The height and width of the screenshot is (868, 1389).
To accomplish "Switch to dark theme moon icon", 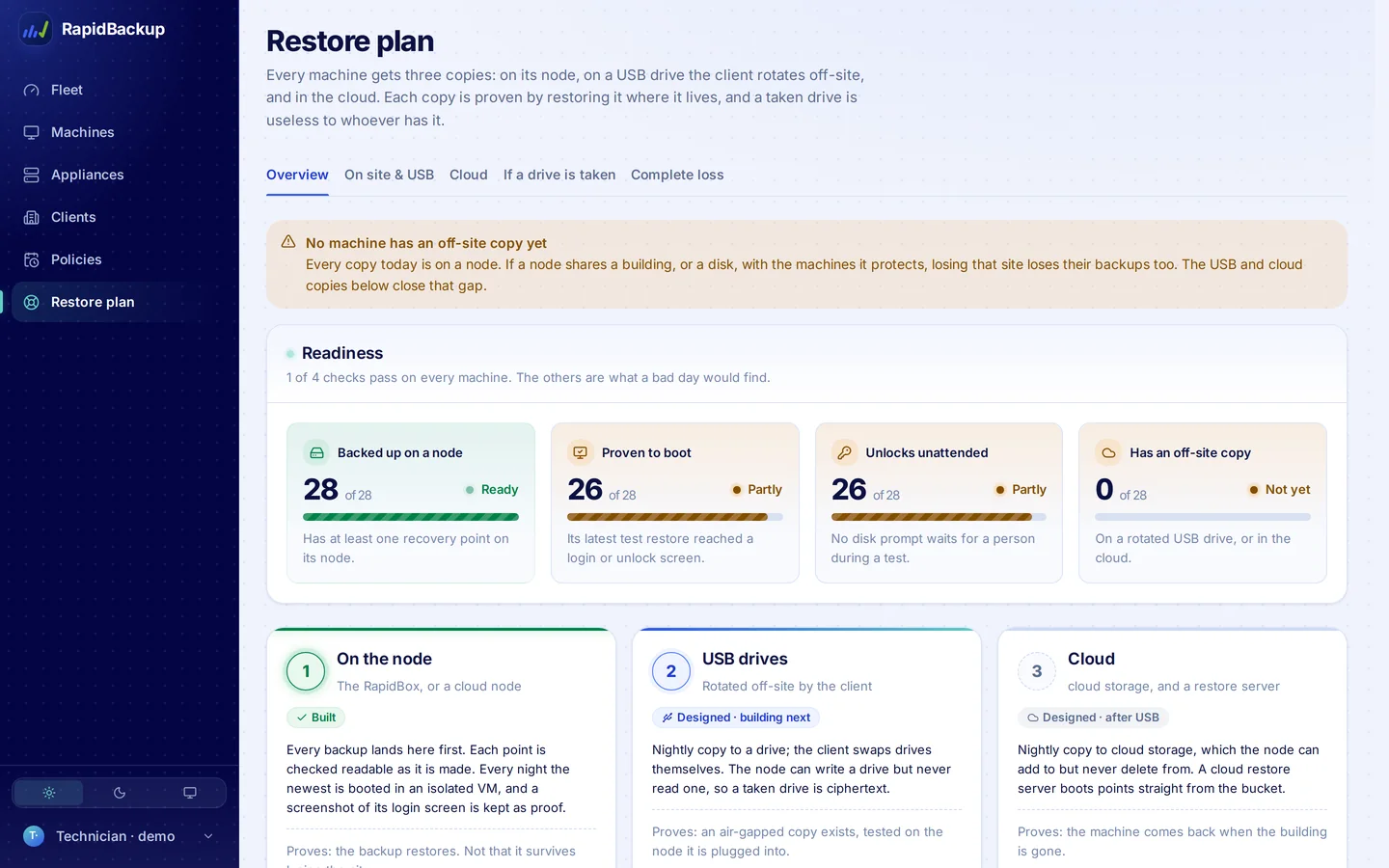I will point(120,793).
